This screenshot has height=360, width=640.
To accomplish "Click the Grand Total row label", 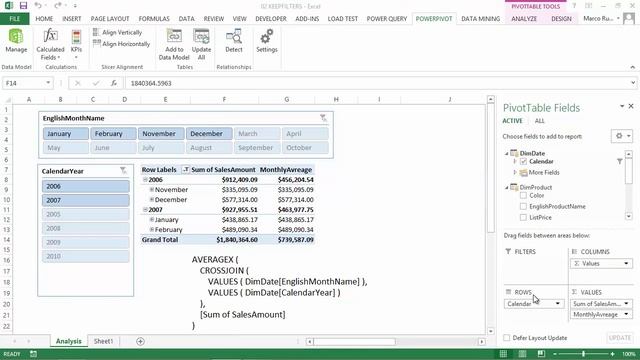I will [x=160, y=240].
